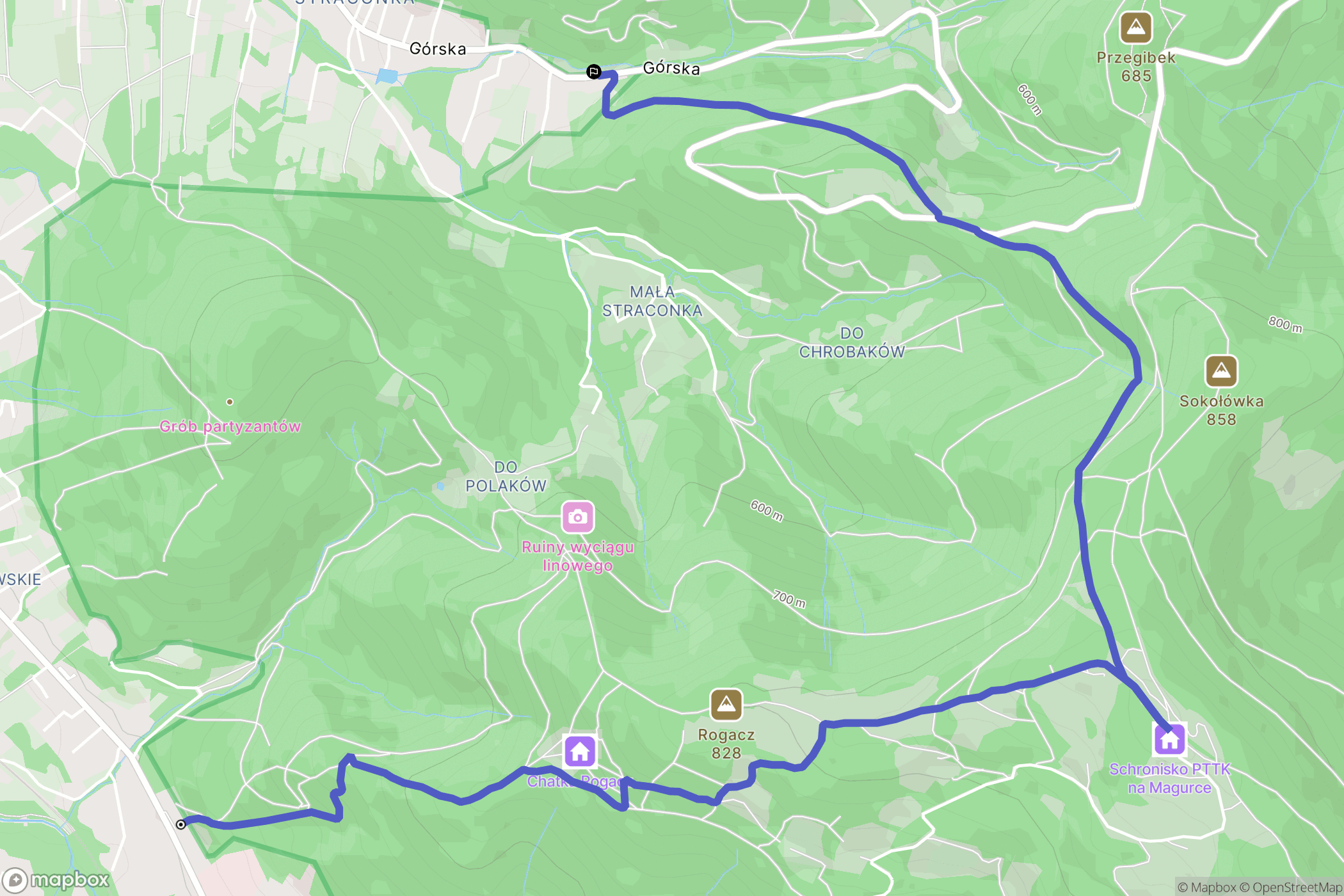Open the Mapbox logo link
This screenshot has height=896, width=1344.
point(56,881)
